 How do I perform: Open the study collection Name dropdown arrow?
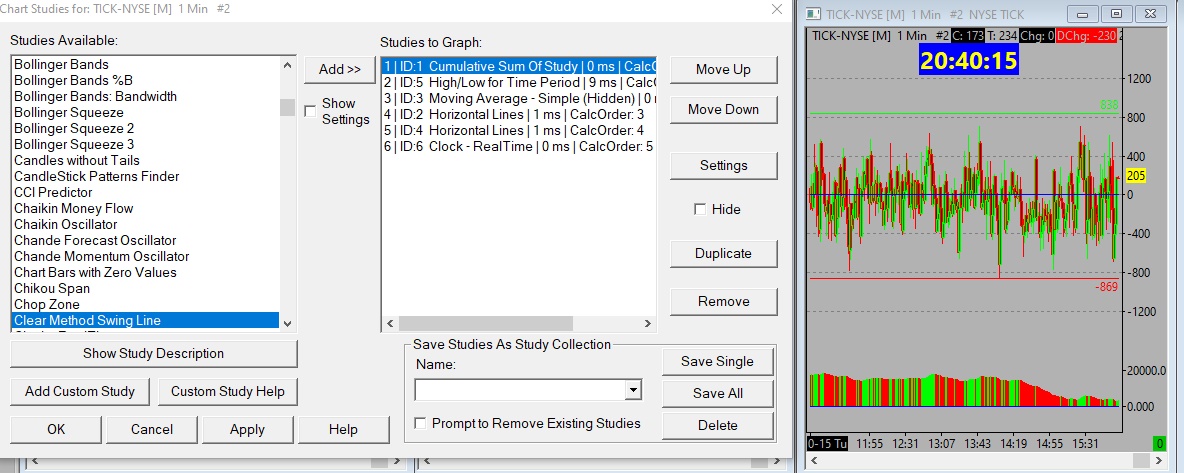pos(634,390)
